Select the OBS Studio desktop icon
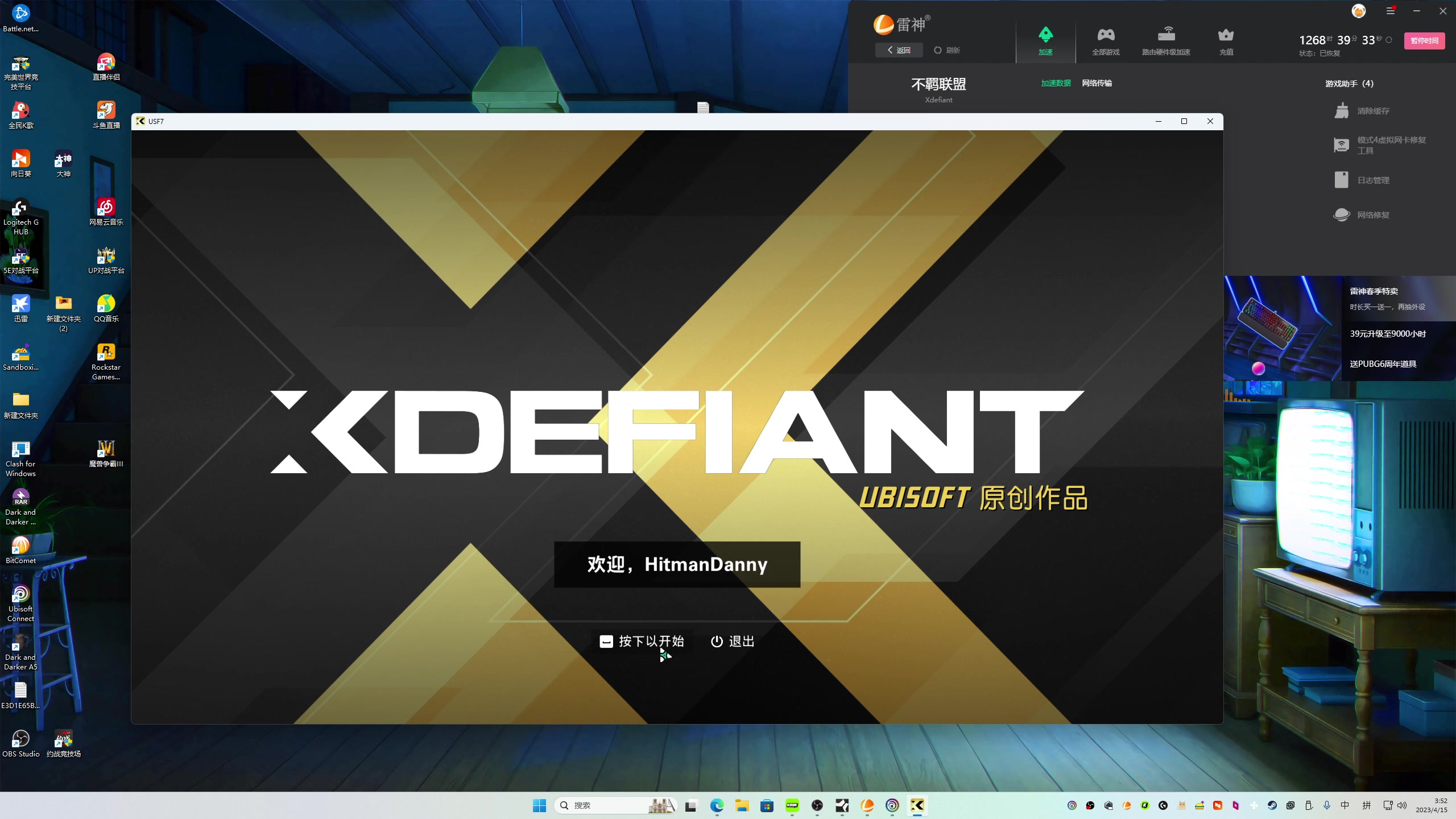 [21, 744]
